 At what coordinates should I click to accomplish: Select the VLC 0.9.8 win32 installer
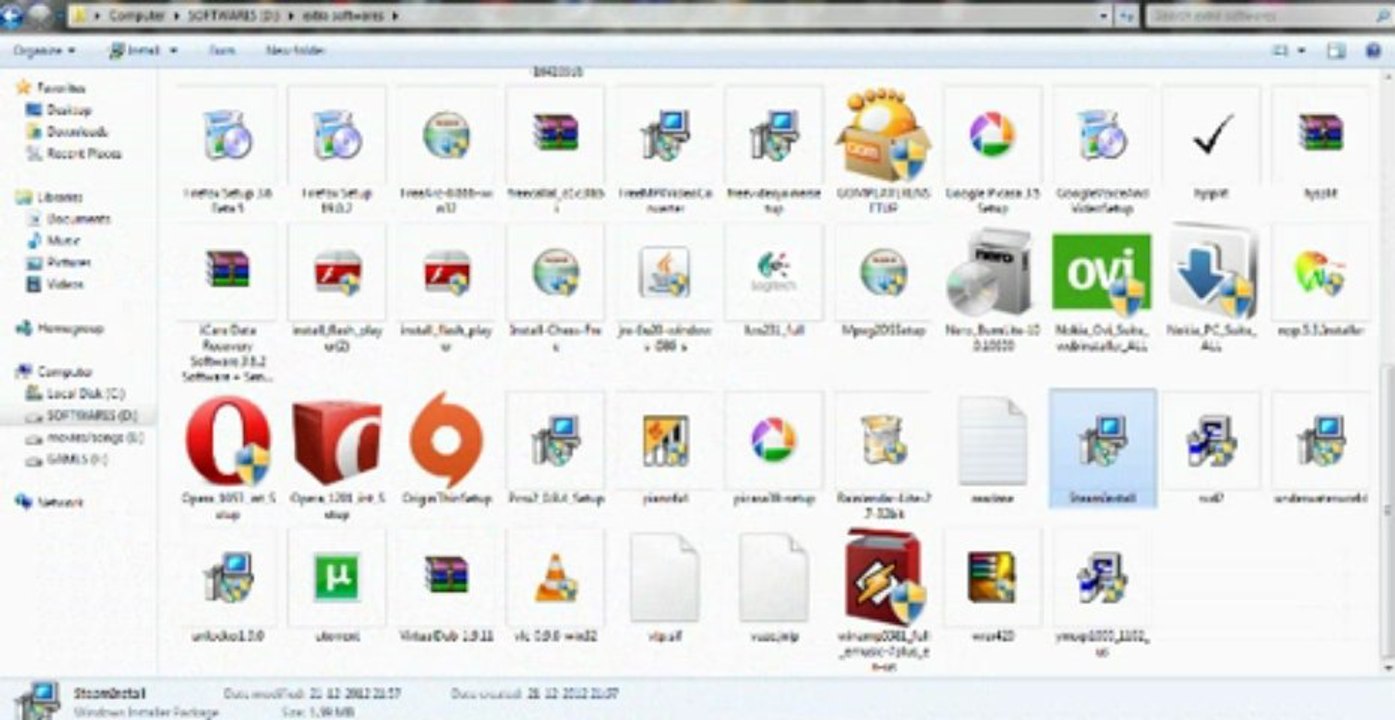(x=555, y=577)
